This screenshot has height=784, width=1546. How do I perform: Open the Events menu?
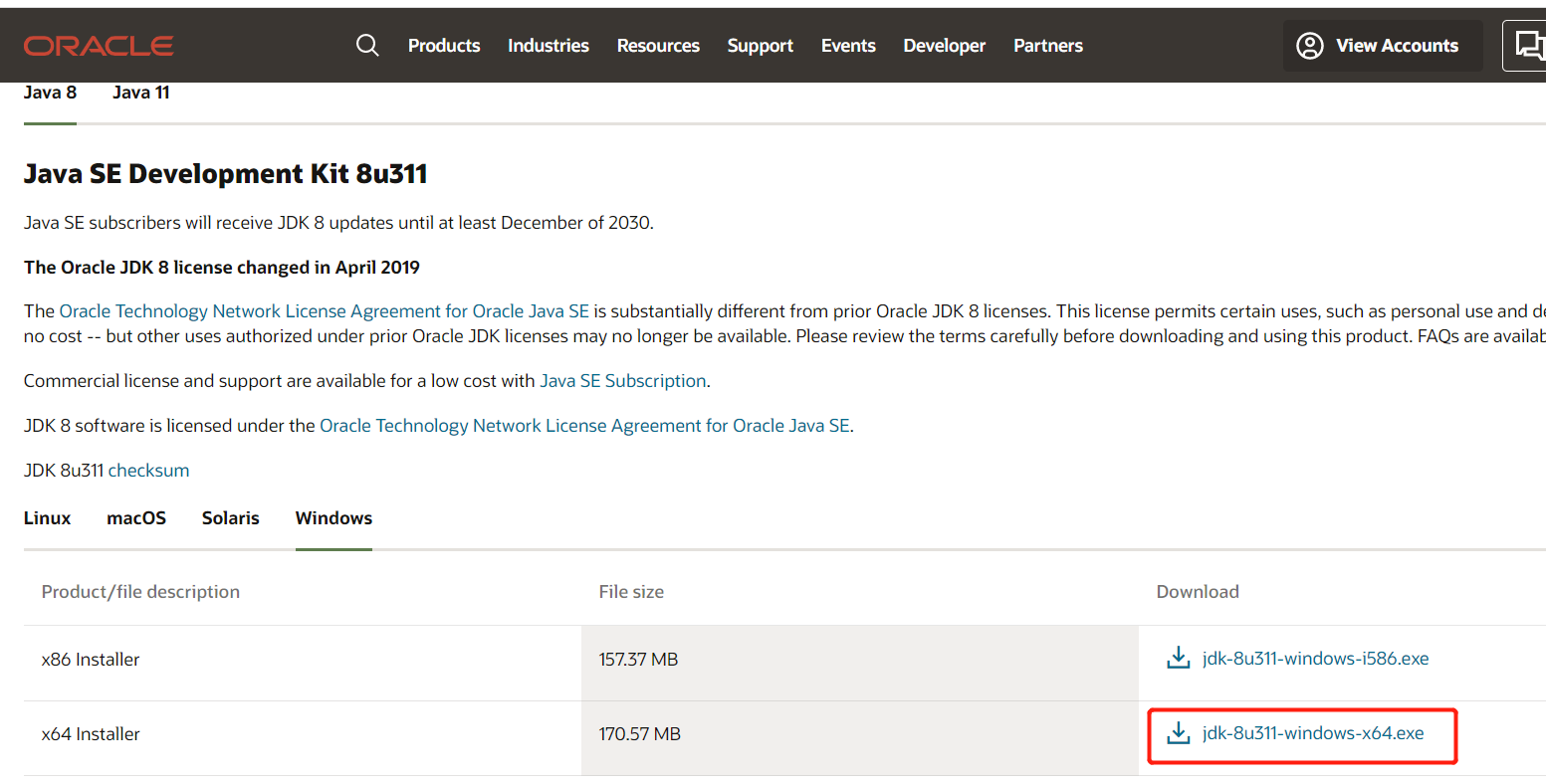pyautogui.click(x=848, y=46)
